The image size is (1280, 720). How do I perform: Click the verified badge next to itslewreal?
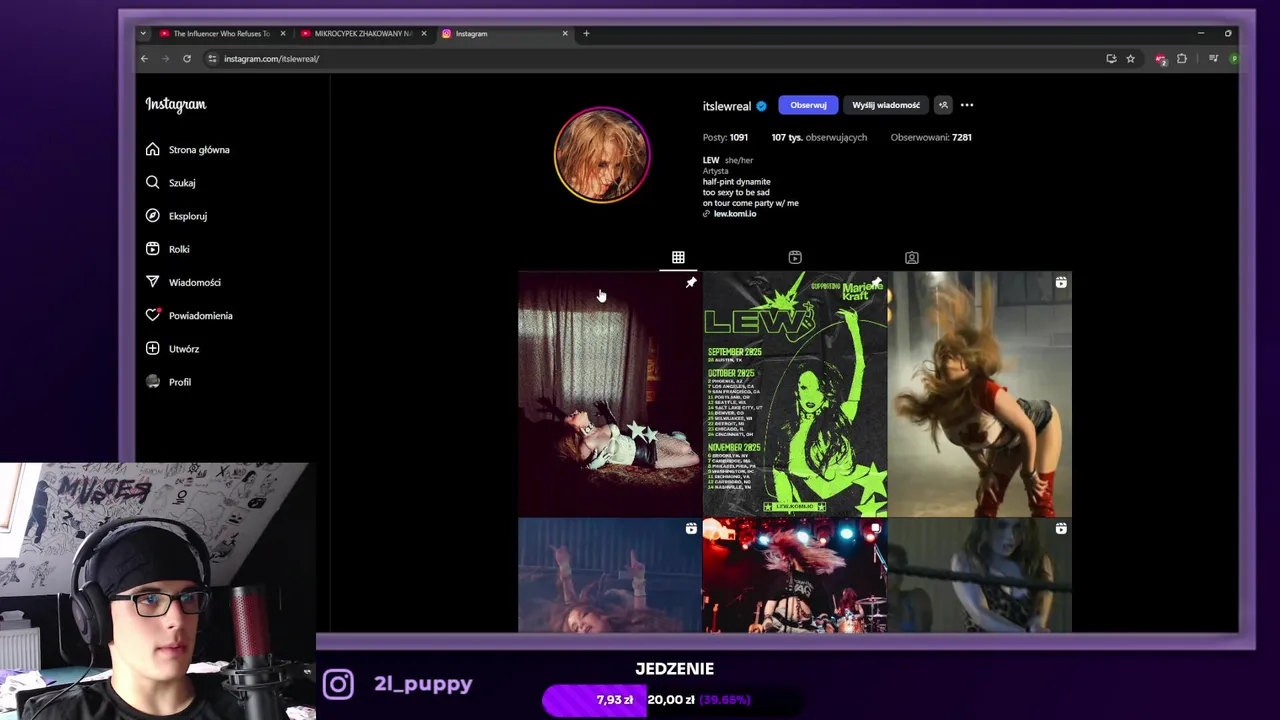point(761,106)
